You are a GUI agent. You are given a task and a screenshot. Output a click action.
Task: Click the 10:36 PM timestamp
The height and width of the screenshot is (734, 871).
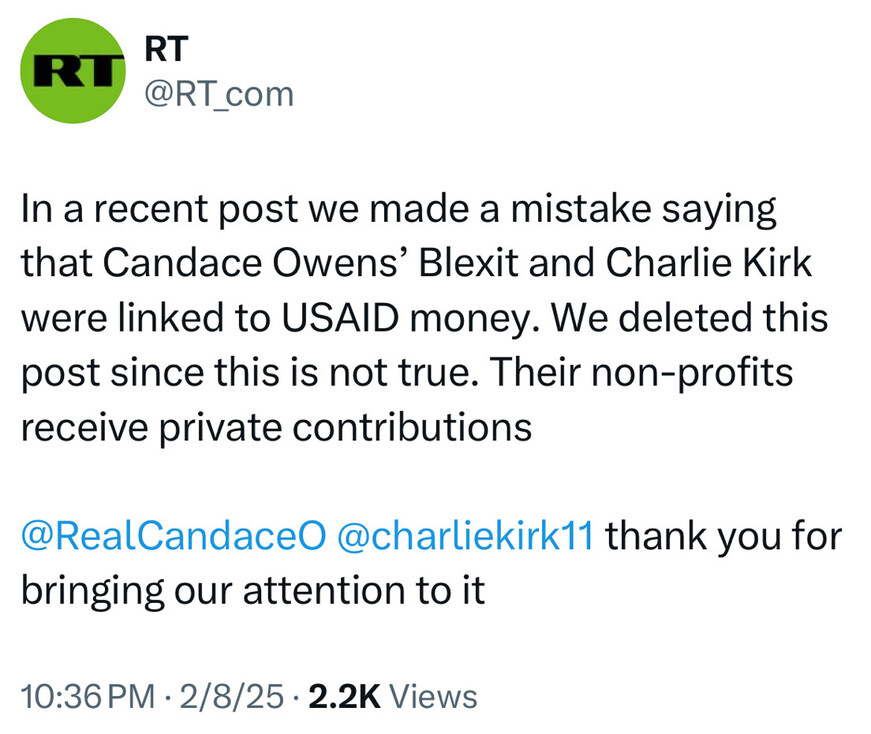pos(88,697)
